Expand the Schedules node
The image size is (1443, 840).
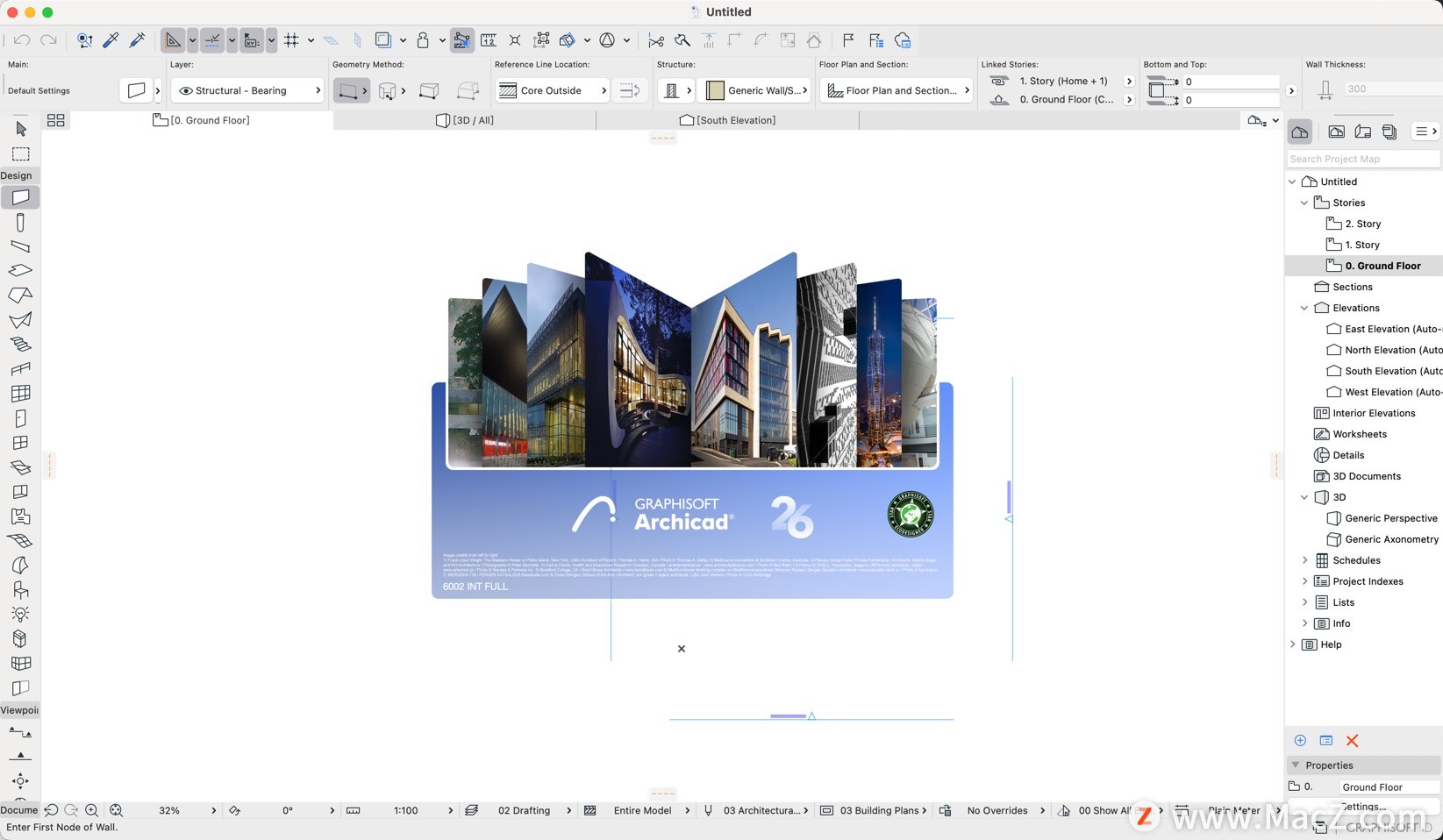tap(1304, 560)
